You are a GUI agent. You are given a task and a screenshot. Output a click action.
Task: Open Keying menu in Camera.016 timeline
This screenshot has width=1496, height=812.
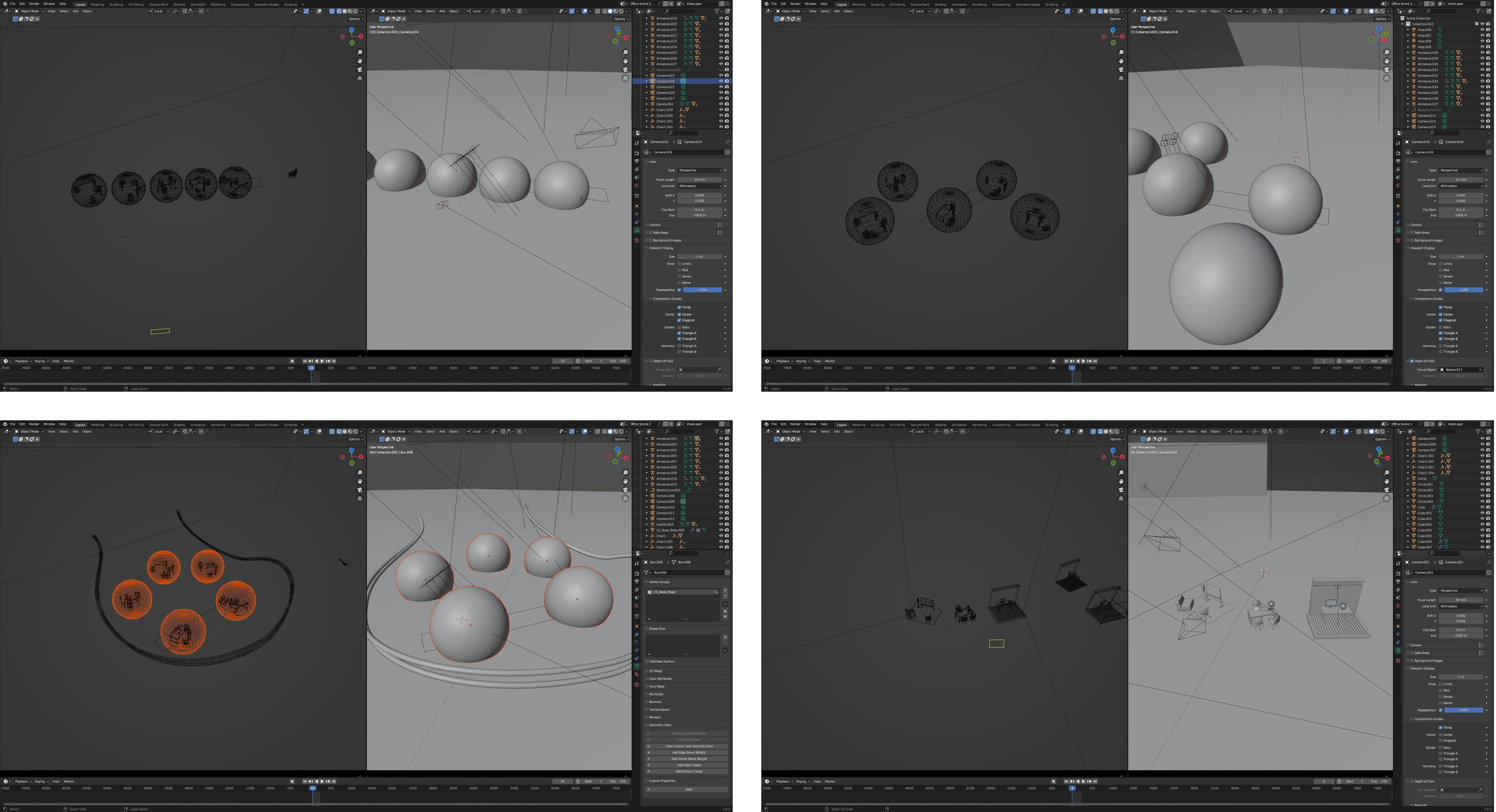tap(802, 361)
